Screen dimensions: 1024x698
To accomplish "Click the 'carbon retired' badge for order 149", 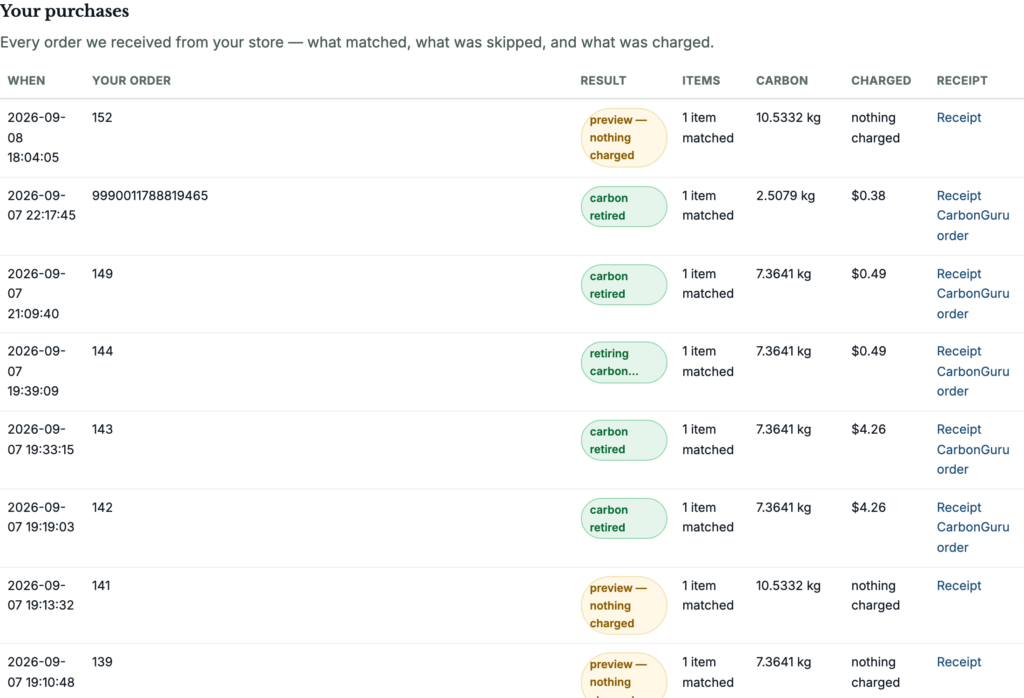I will coord(624,285).
